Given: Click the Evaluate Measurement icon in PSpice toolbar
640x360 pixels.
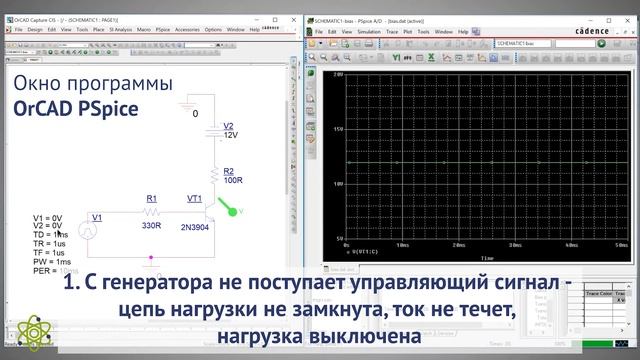Looking at the screenshot, I should click(458, 58).
